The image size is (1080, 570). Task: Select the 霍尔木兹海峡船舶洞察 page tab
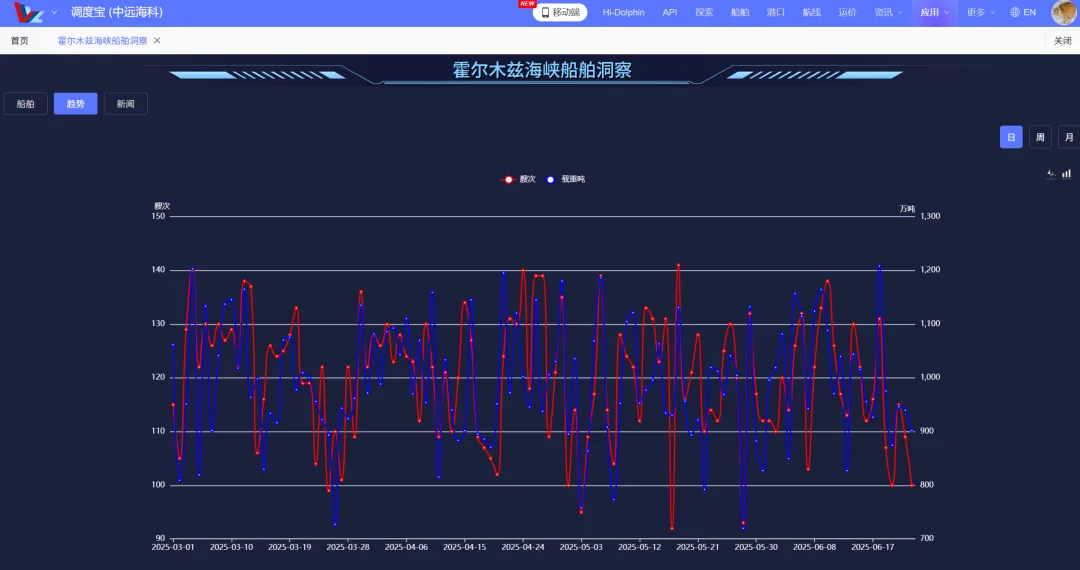tap(102, 41)
